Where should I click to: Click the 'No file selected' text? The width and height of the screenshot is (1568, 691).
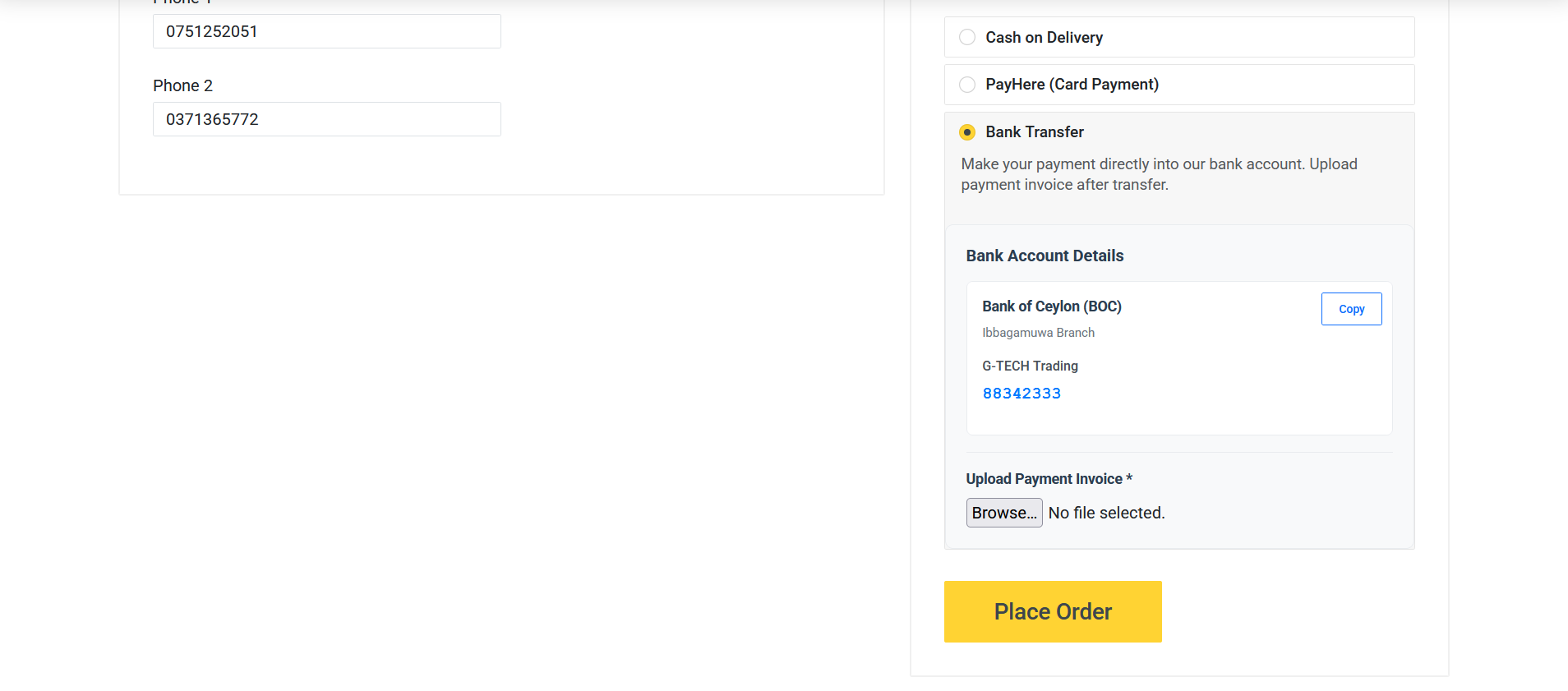click(1105, 512)
